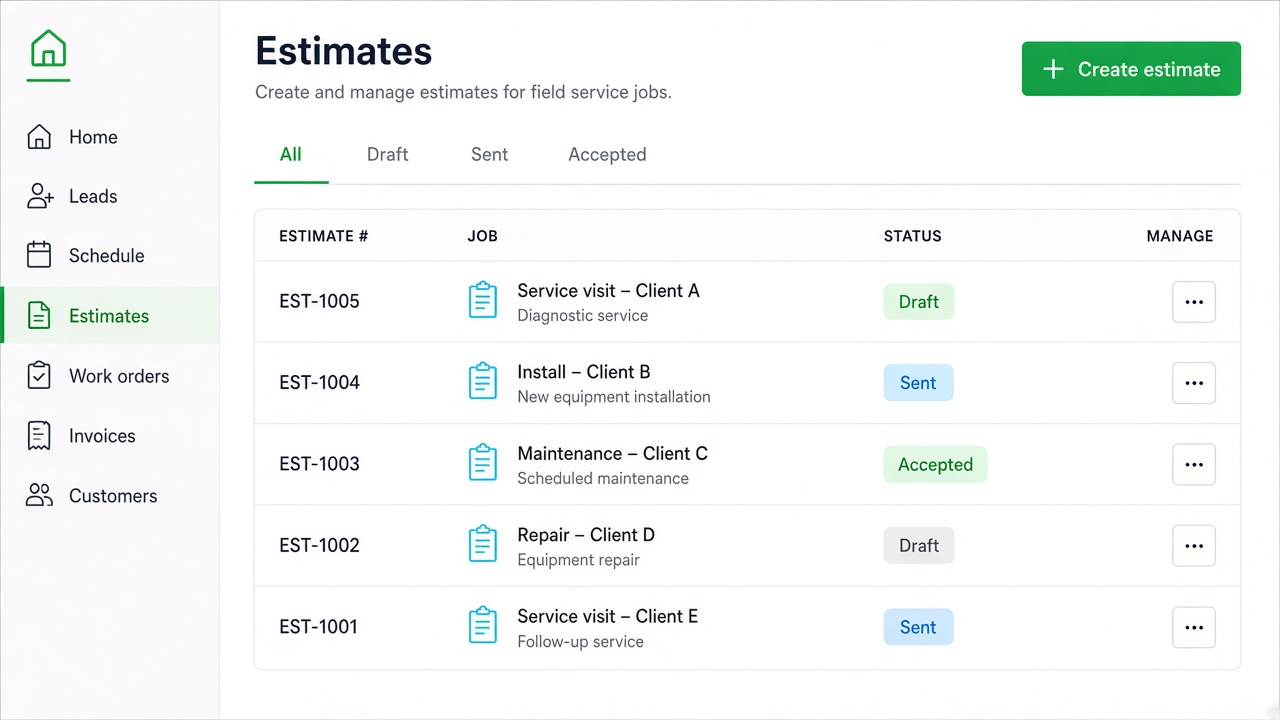Click the Leads person-plus icon
This screenshot has height=720, width=1280.
point(39,196)
